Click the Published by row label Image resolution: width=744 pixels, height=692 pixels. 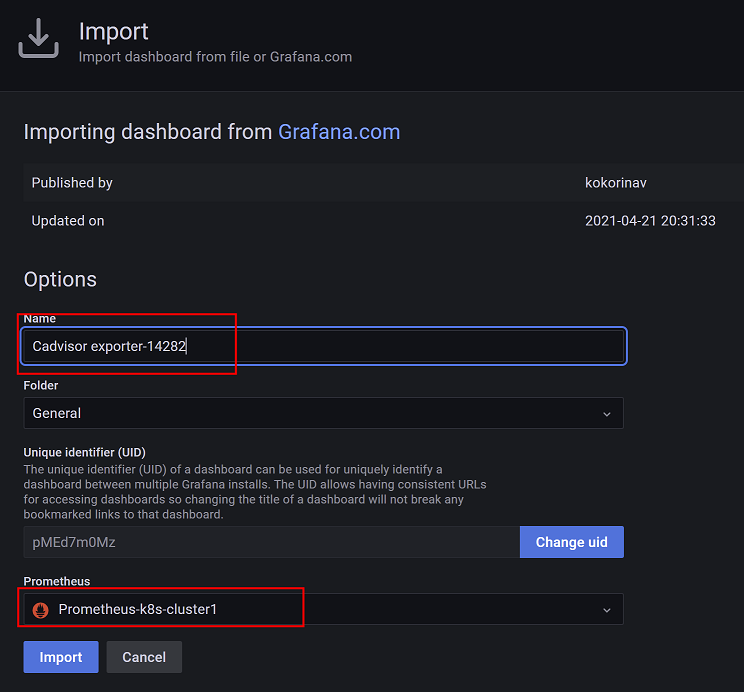(72, 183)
